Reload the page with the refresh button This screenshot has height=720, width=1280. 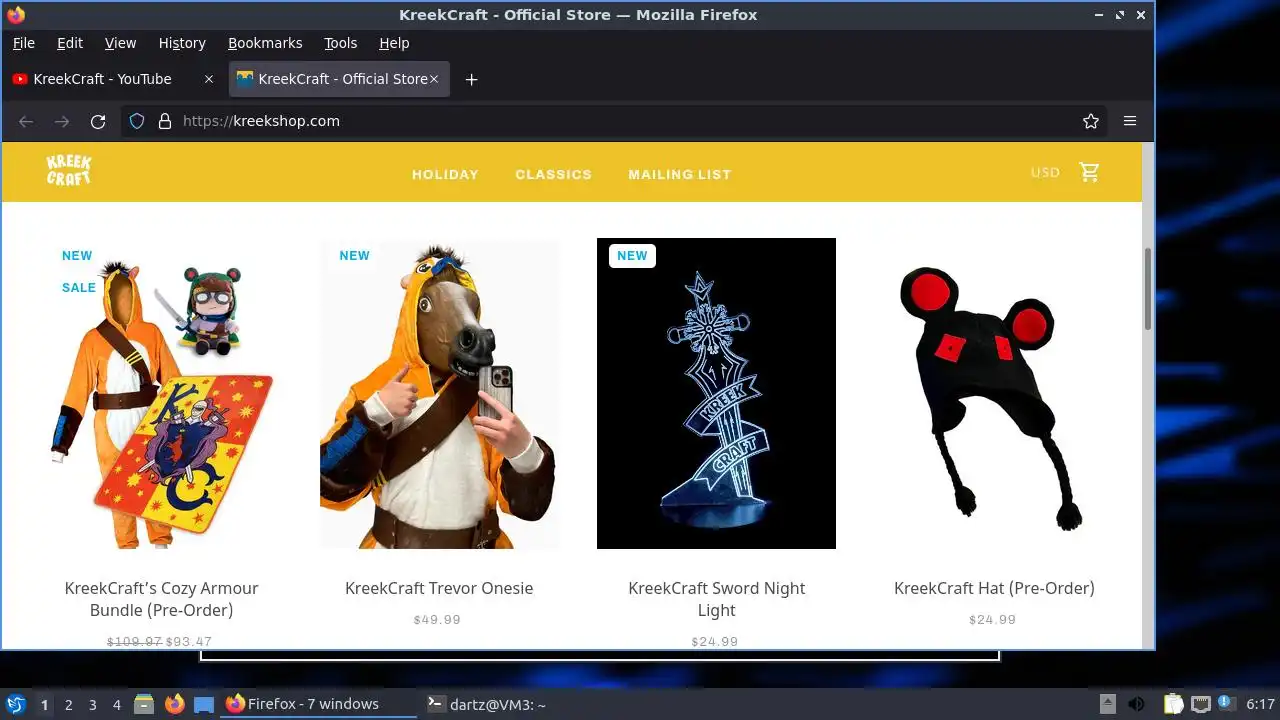point(98,121)
